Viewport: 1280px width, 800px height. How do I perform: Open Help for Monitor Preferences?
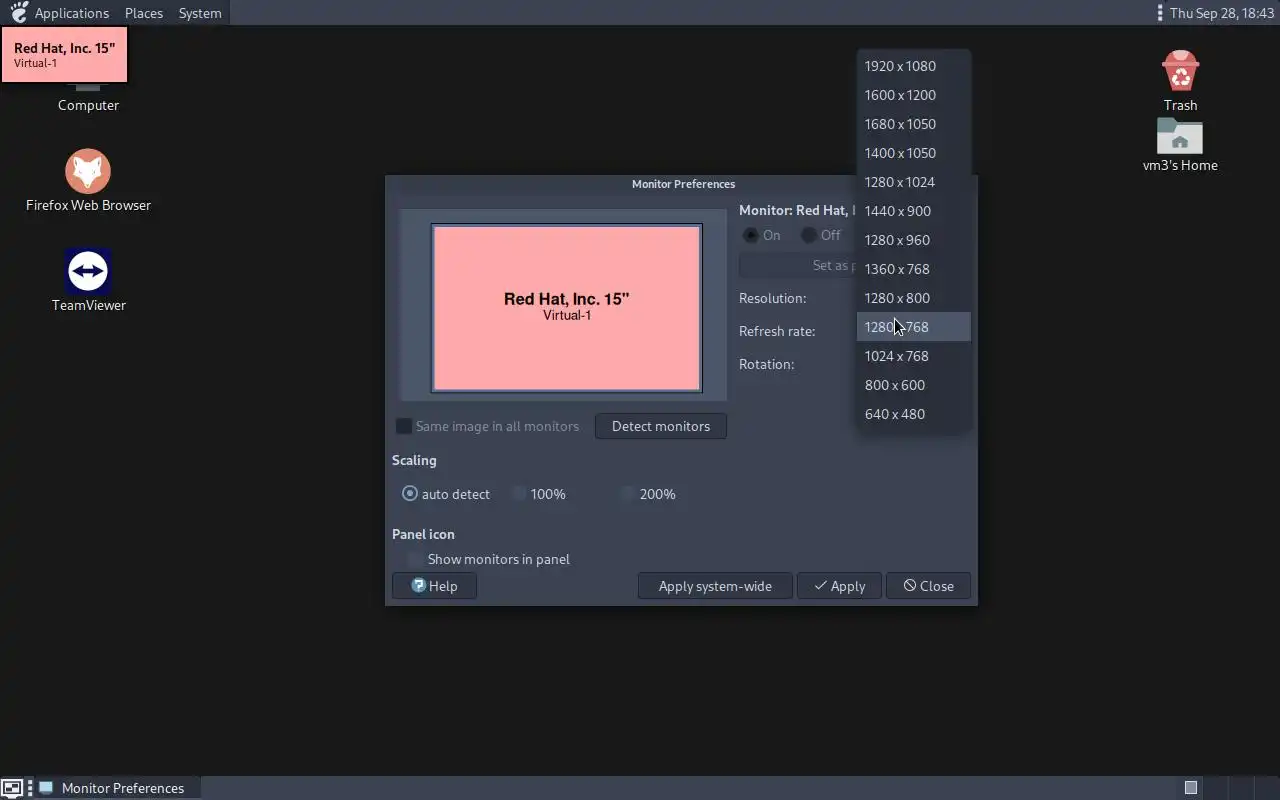point(434,586)
